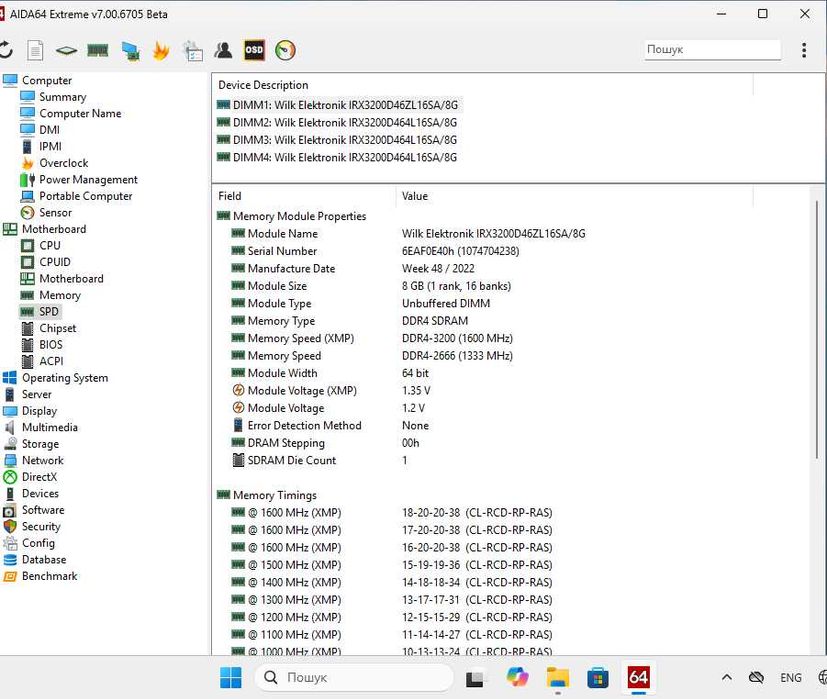The height and width of the screenshot is (699, 827).
Task: Open the Overclock page
Action: pyautogui.click(x=63, y=163)
